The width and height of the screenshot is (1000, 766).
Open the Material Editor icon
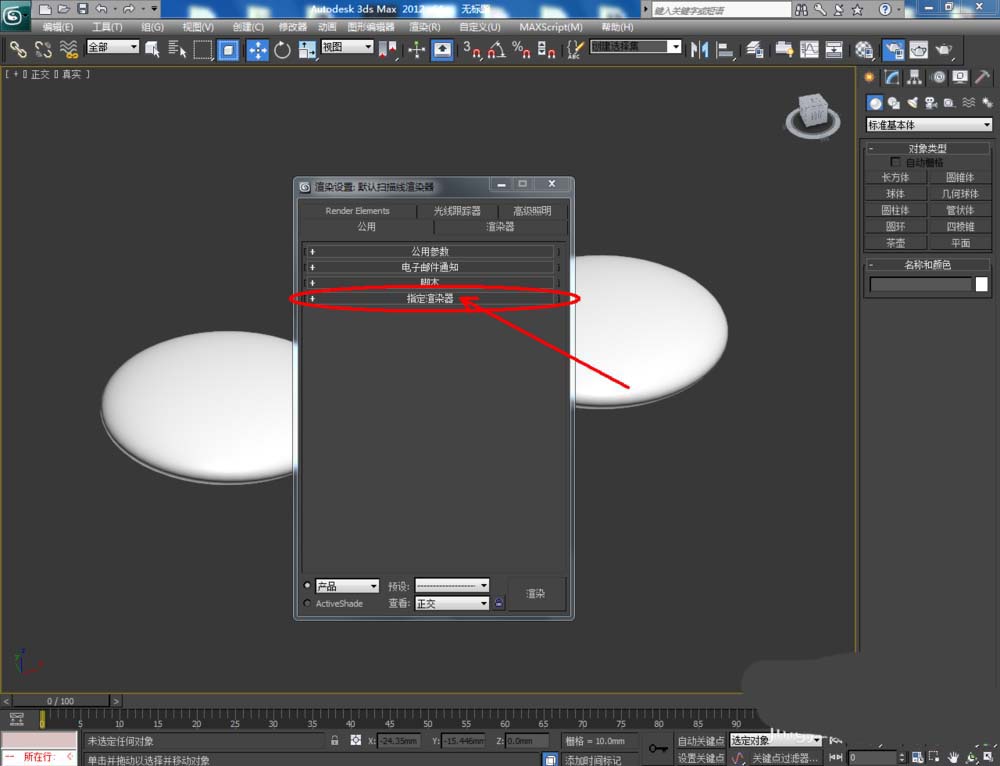point(864,50)
